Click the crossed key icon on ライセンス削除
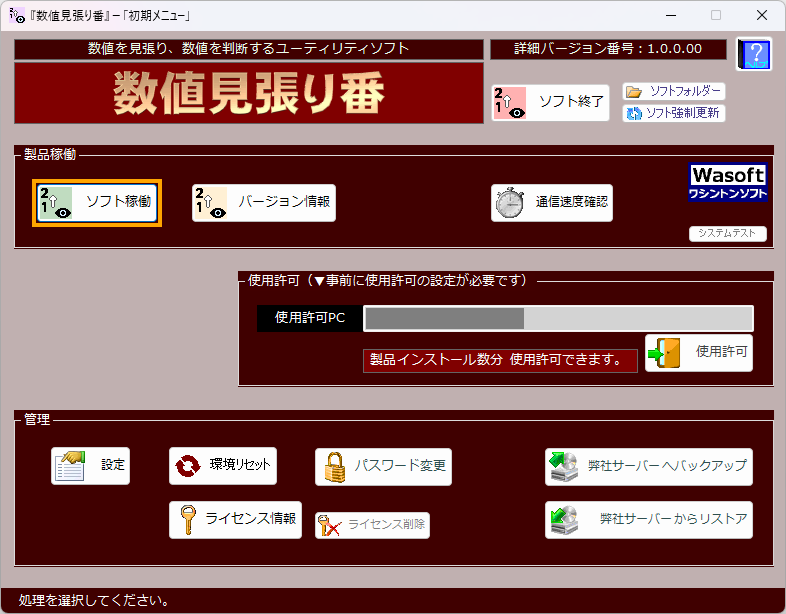 329,525
